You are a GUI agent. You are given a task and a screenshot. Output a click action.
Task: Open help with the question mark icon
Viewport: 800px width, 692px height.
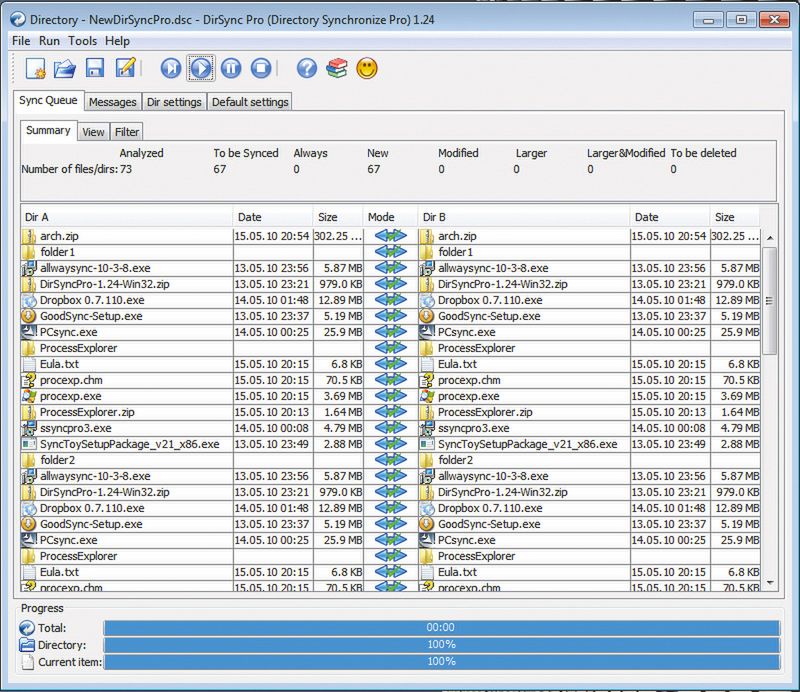pyautogui.click(x=307, y=68)
